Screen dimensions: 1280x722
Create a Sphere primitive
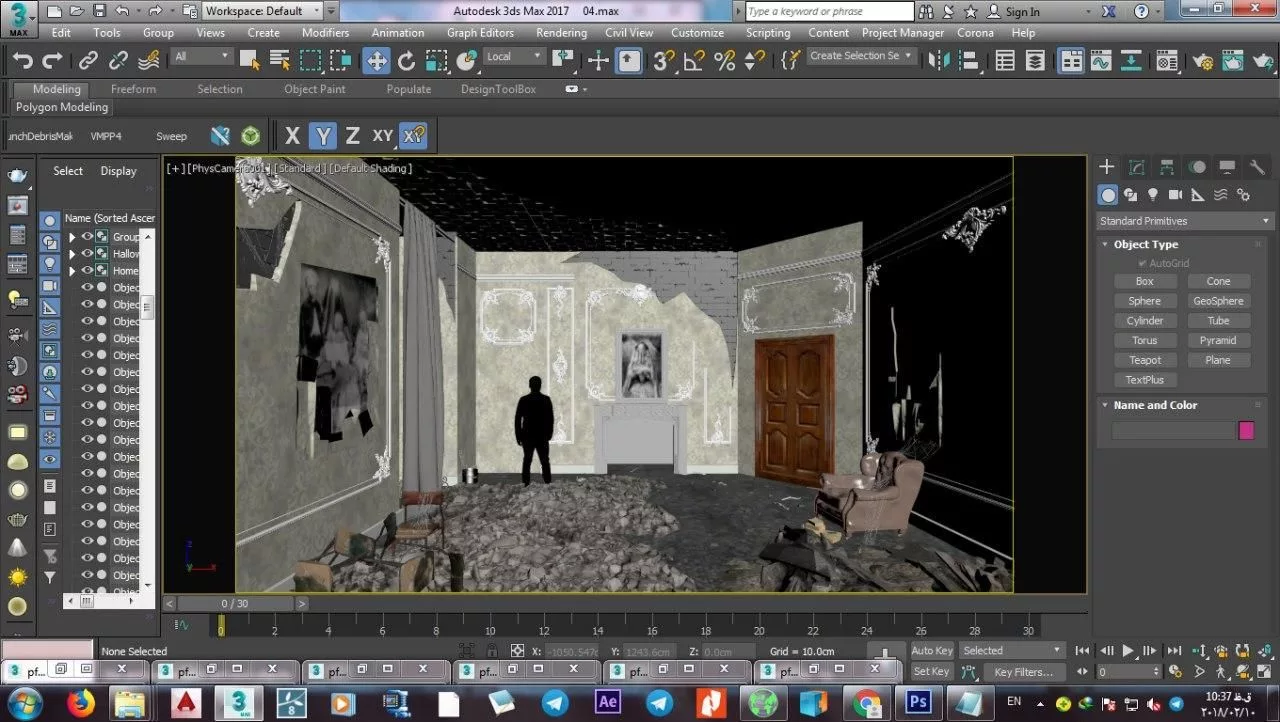coord(1144,301)
